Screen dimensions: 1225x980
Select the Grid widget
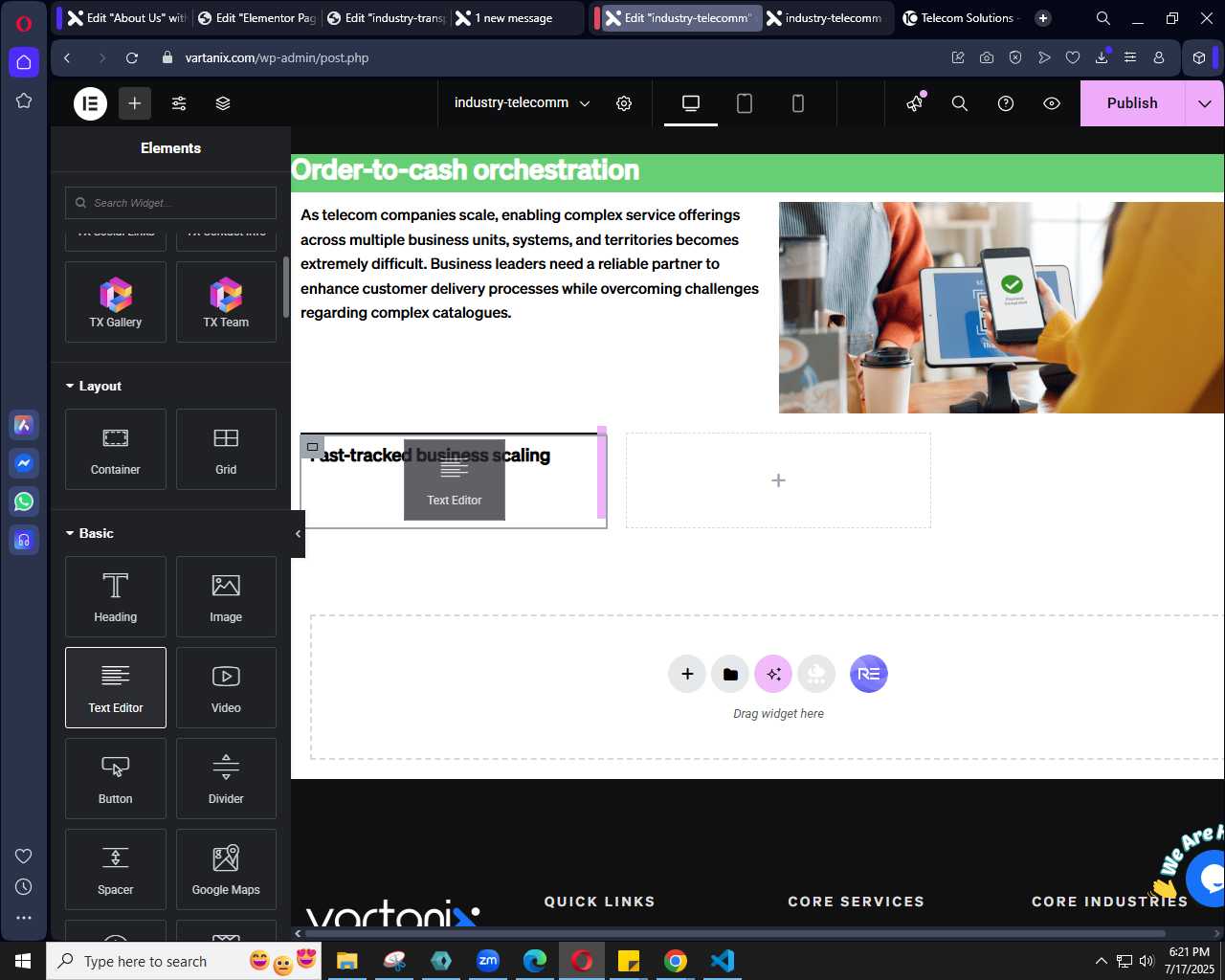[x=226, y=450]
